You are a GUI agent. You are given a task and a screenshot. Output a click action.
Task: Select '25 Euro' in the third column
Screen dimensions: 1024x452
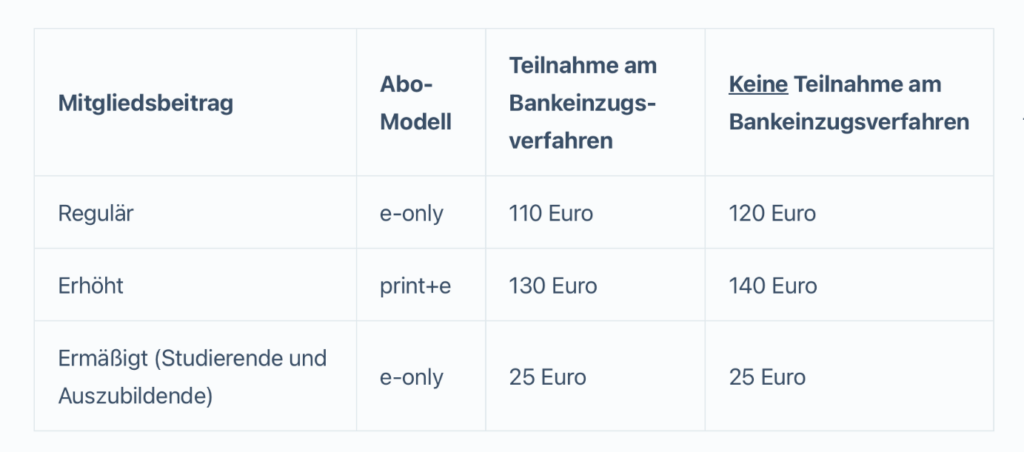547,377
